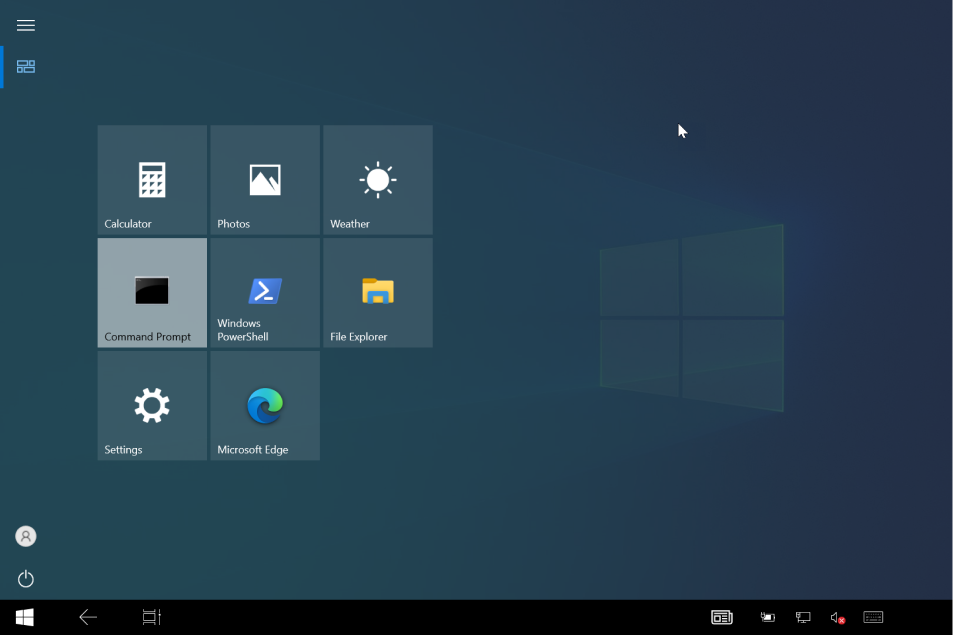Open the Weather tile
This screenshot has width=953, height=635.
coord(377,180)
